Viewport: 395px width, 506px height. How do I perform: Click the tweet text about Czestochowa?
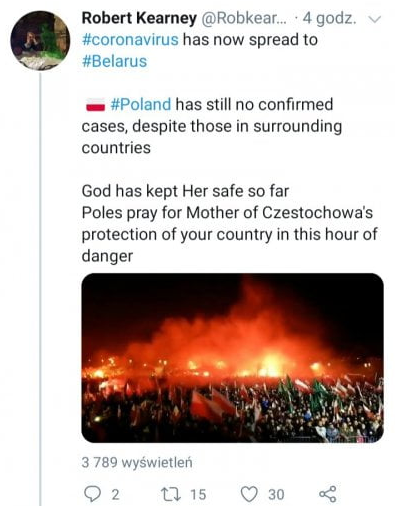point(229,223)
